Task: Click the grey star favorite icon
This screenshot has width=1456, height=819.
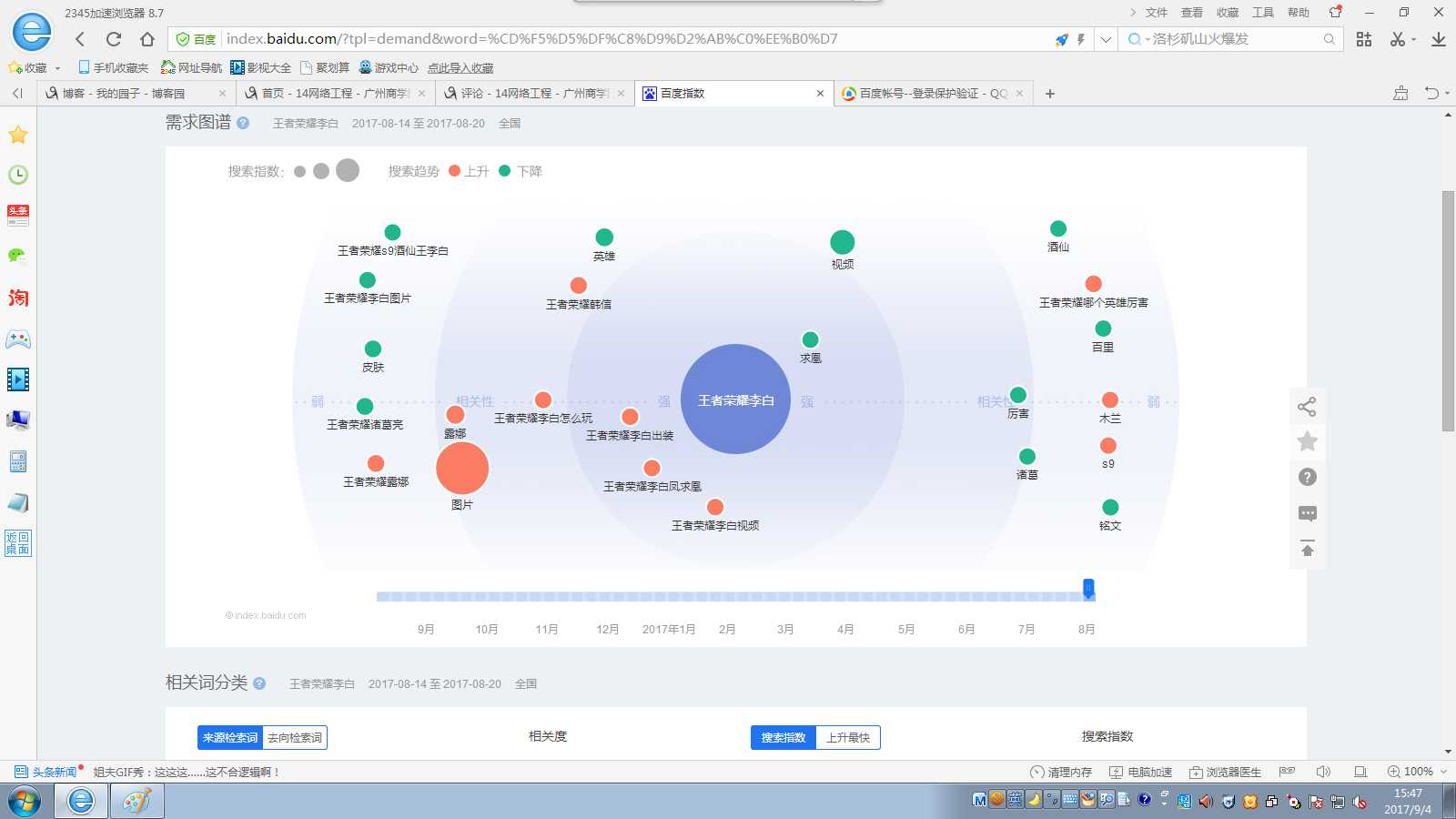Action: tap(1308, 441)
